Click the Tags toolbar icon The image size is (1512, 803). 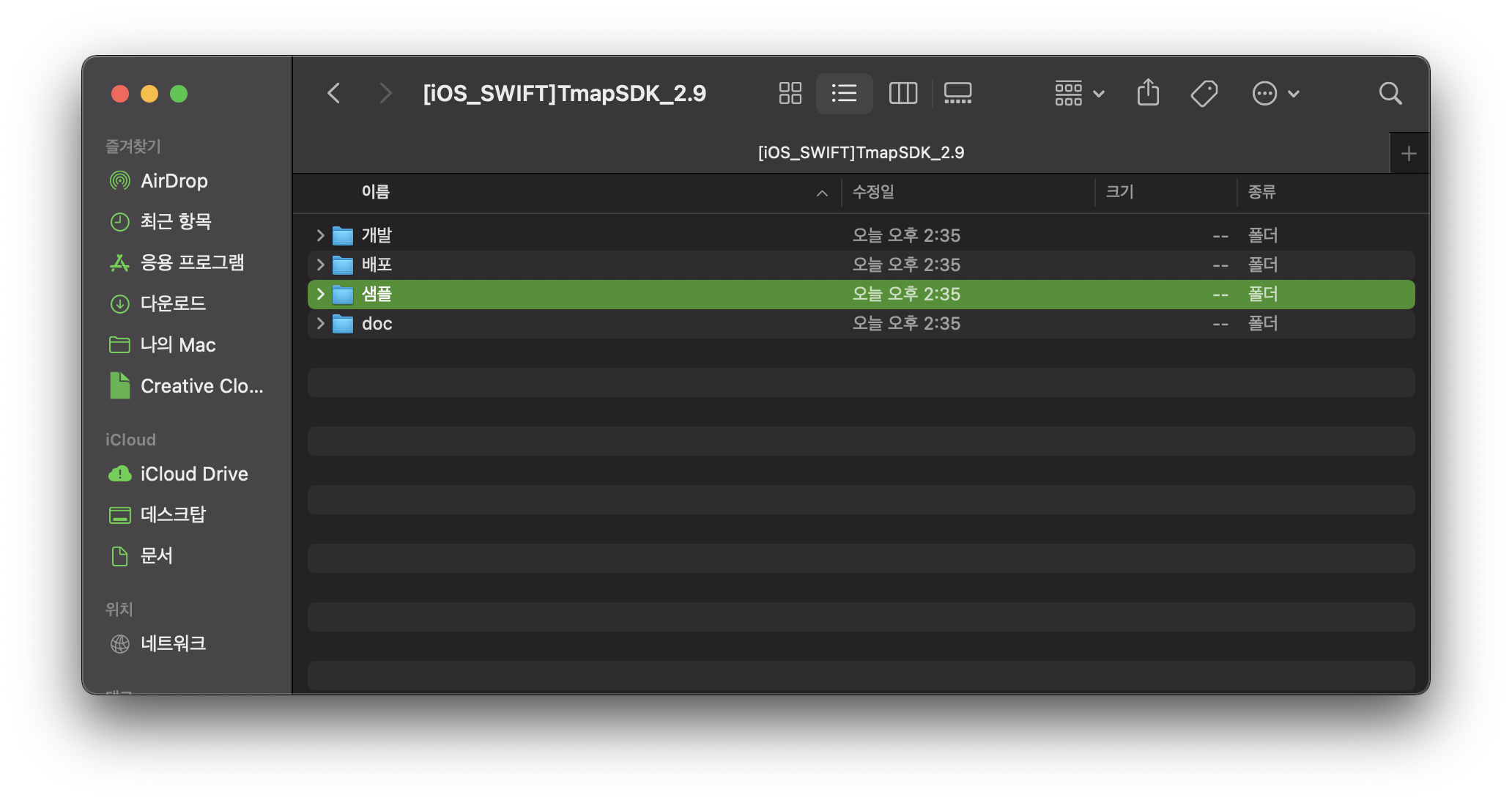point(1204,93)
